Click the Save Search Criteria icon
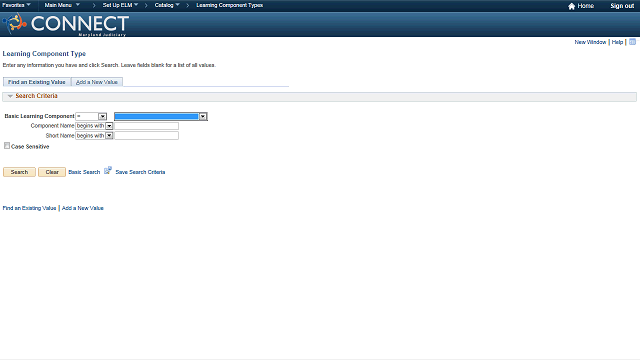640x360 pixels. pos(108,171)
